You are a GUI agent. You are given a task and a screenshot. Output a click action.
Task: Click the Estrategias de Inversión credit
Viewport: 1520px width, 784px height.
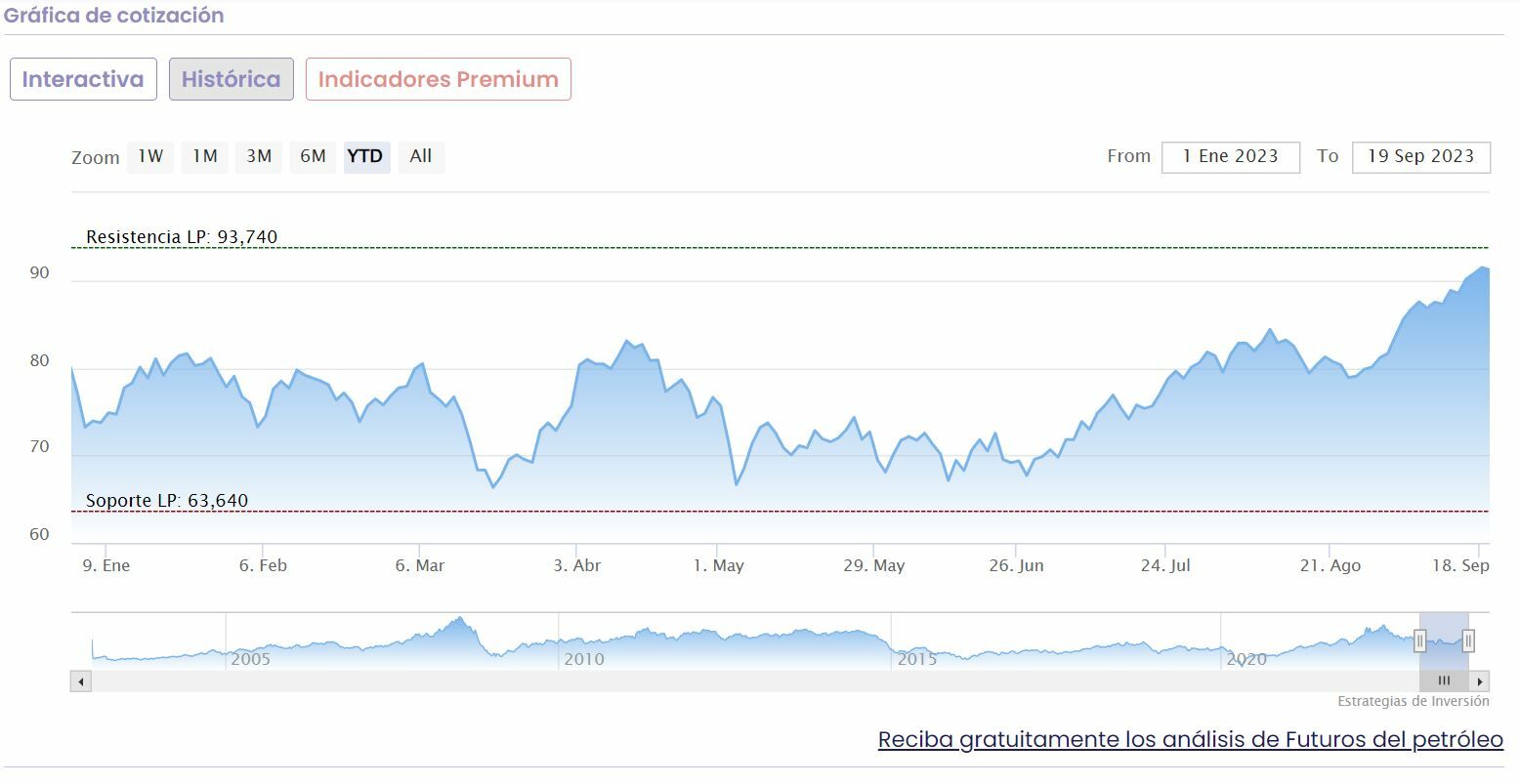point(1413,701)
